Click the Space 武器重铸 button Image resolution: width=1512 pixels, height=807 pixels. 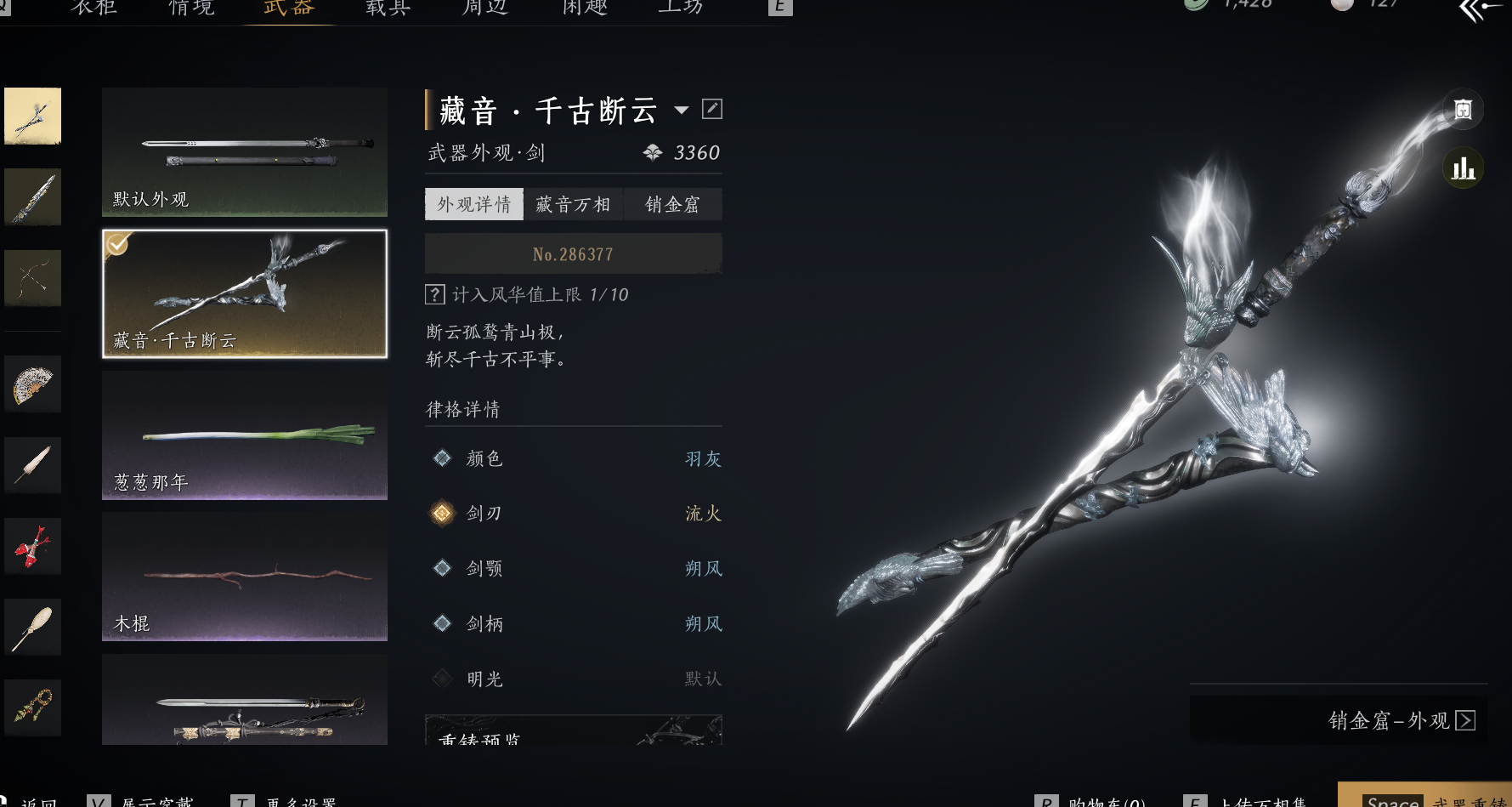point(1424,795)
